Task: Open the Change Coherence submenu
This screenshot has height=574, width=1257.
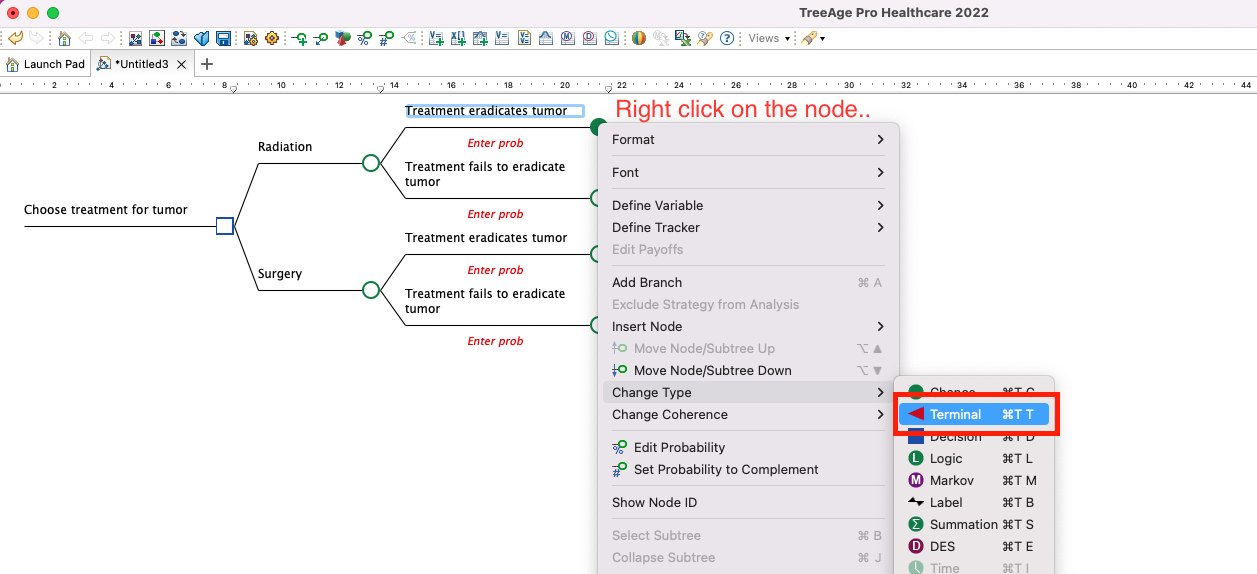Action: click(x=748, y=414)
